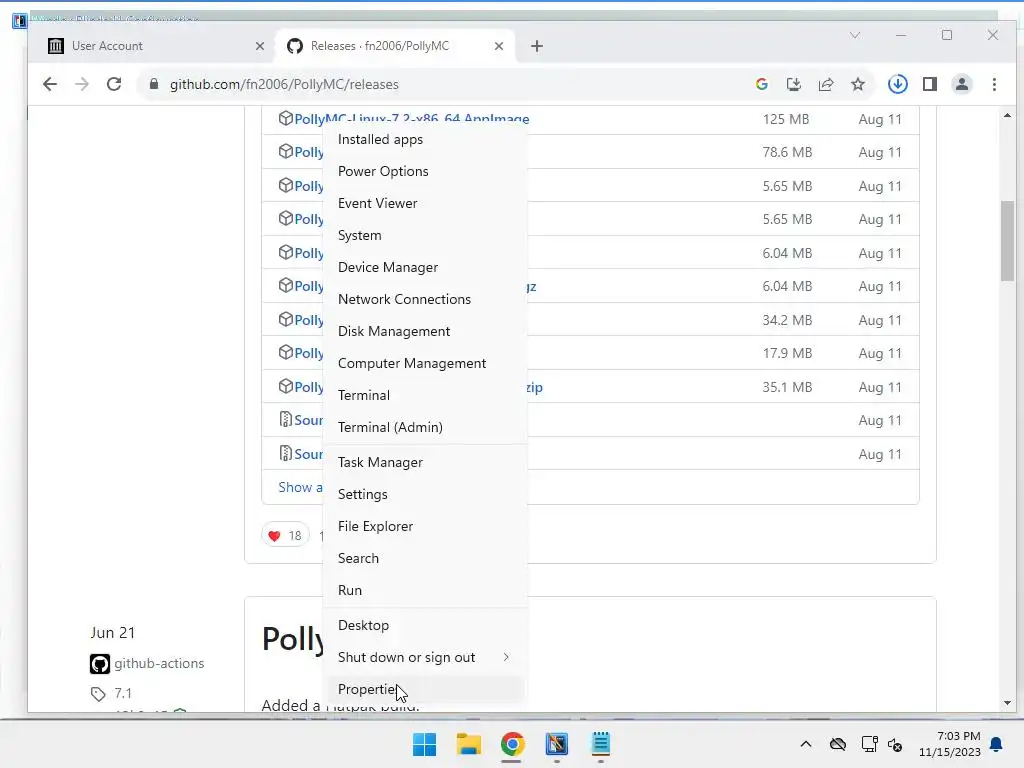Click the package icon of 78.6 MB asset
1024x768 pixels.
point(285,152)
